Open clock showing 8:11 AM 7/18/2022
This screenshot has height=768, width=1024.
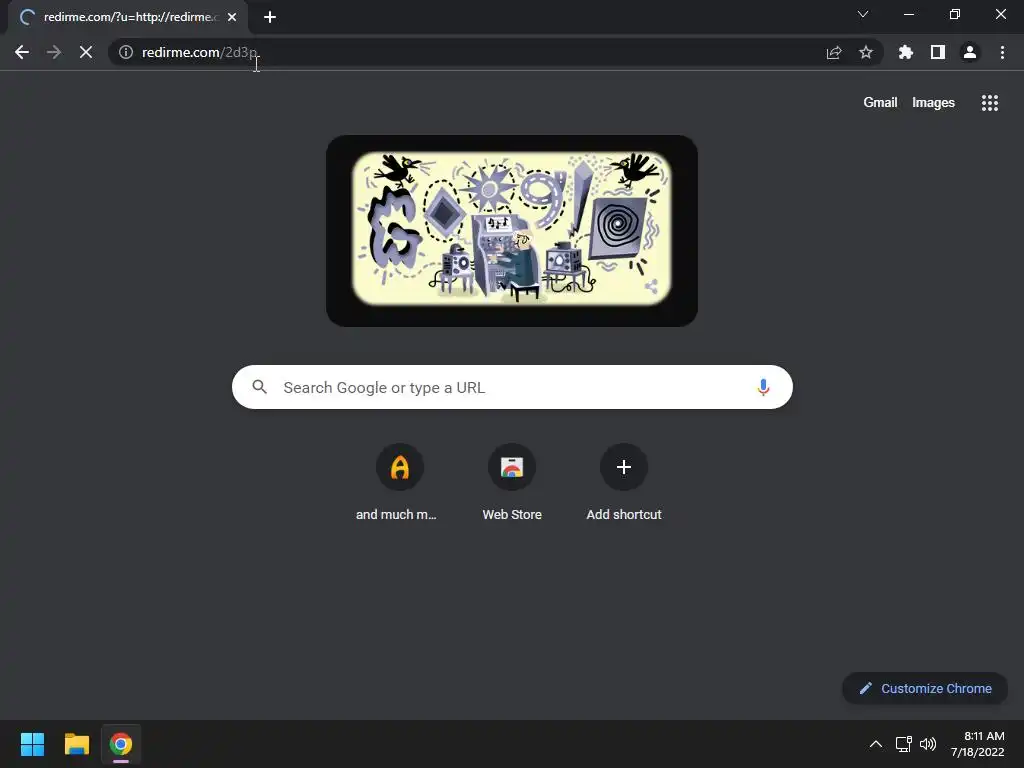point(978,744)
